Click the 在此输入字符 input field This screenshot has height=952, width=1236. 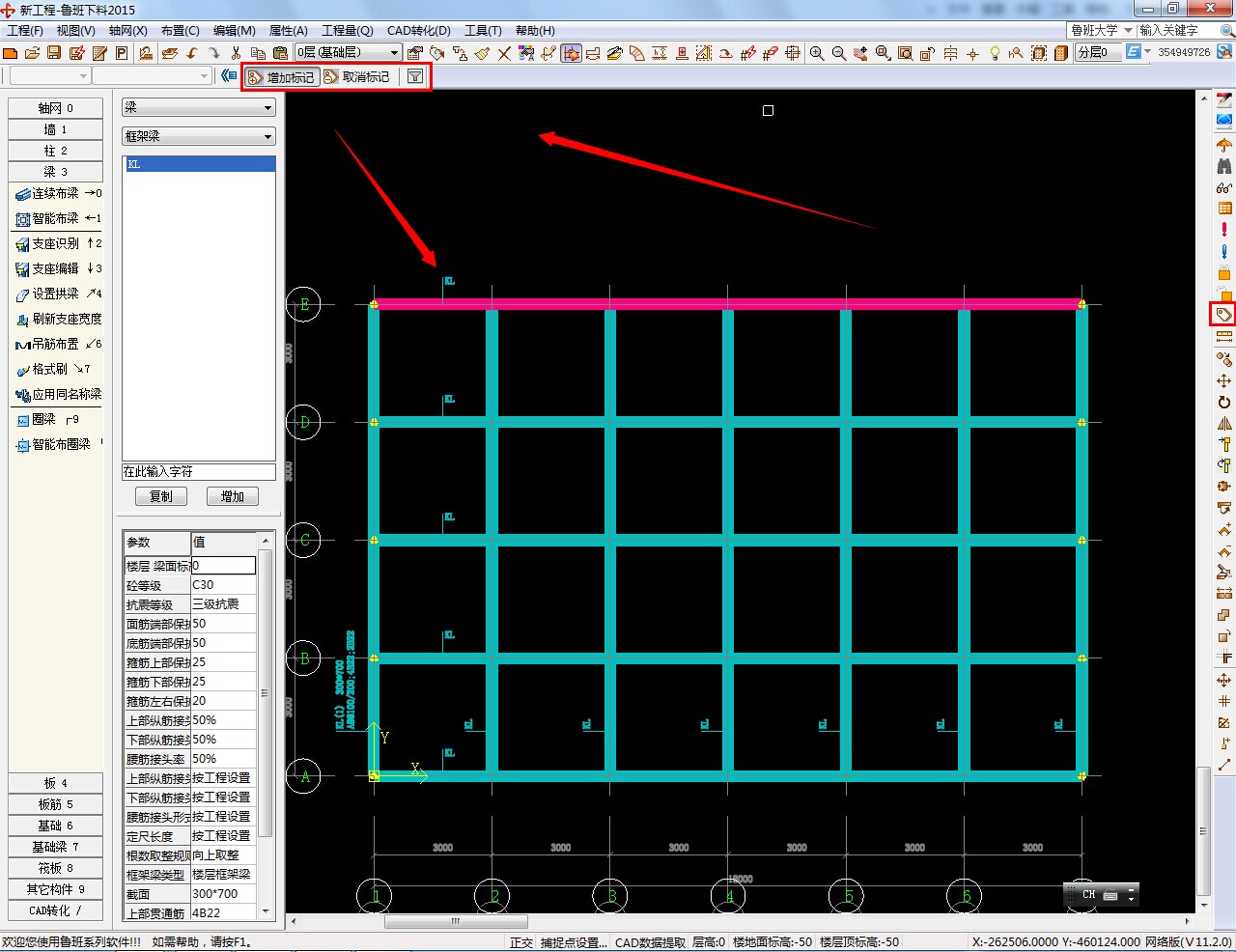pos(199,472)
